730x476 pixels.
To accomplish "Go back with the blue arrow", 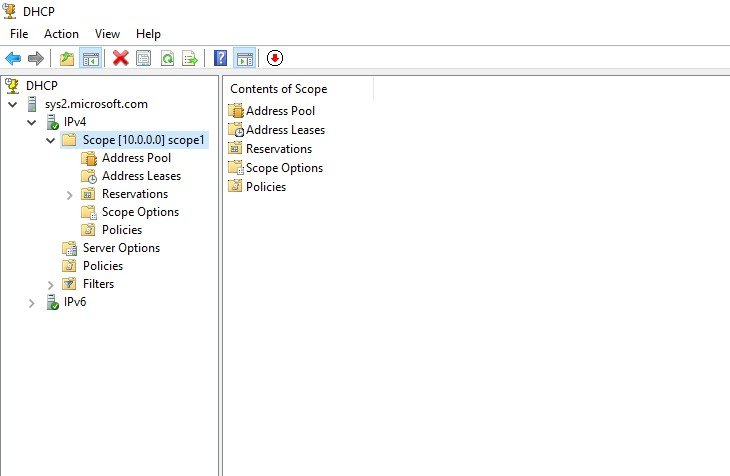I will tap(13, 58).
